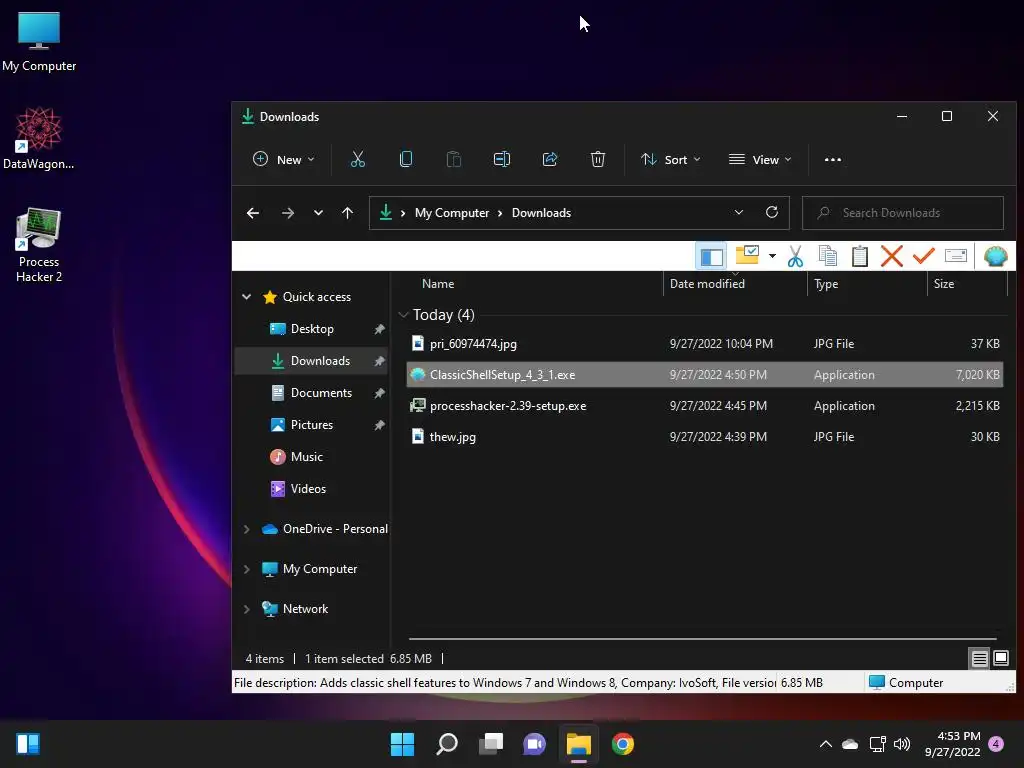Select Music in the navigation pane
This screenshot has width=1024, height=768.
(312, 457)
